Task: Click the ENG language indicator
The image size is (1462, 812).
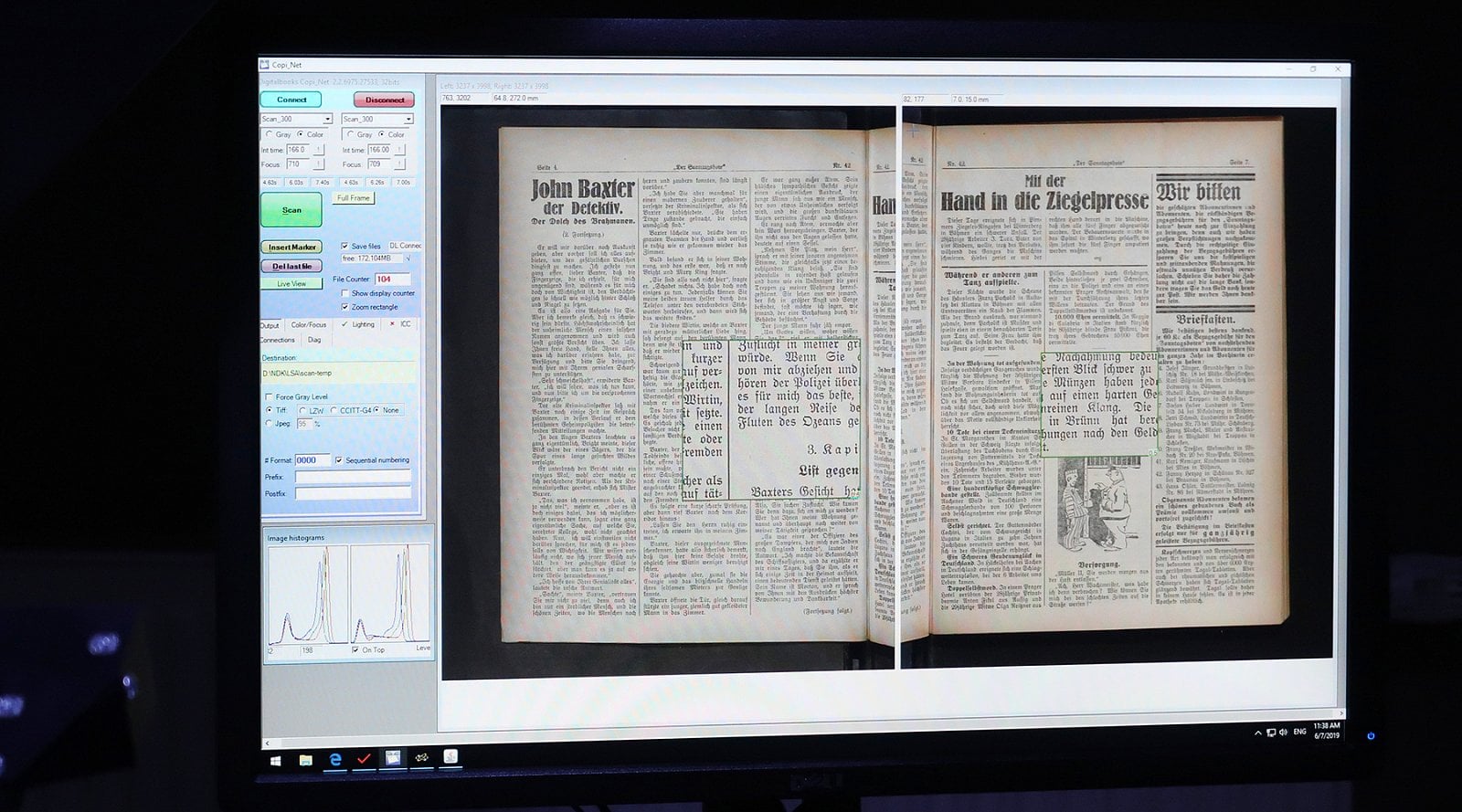Action: point(1299,731)
